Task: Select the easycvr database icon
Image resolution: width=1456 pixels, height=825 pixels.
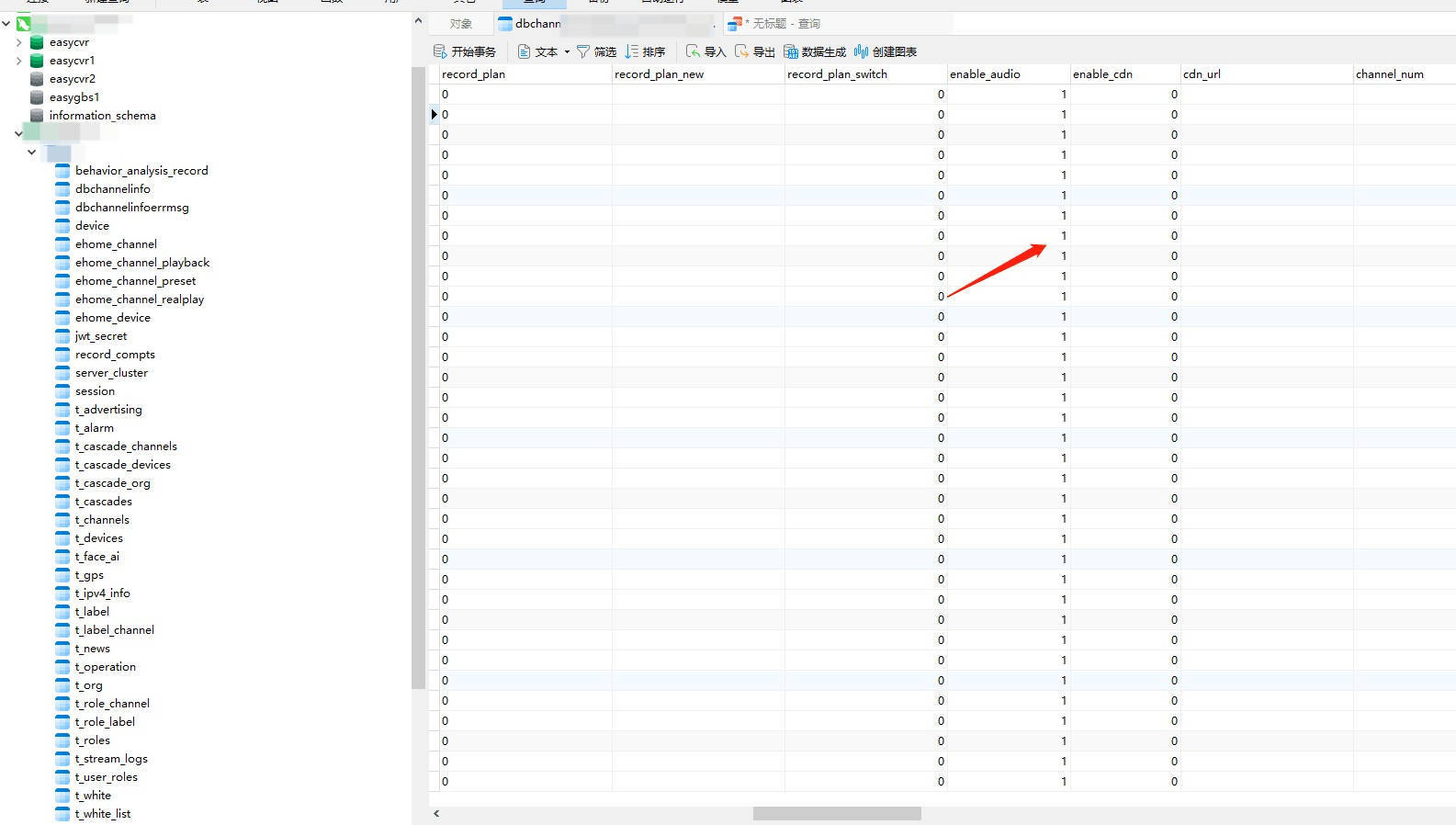Action: pyautogui.click(x=37, y=42)
